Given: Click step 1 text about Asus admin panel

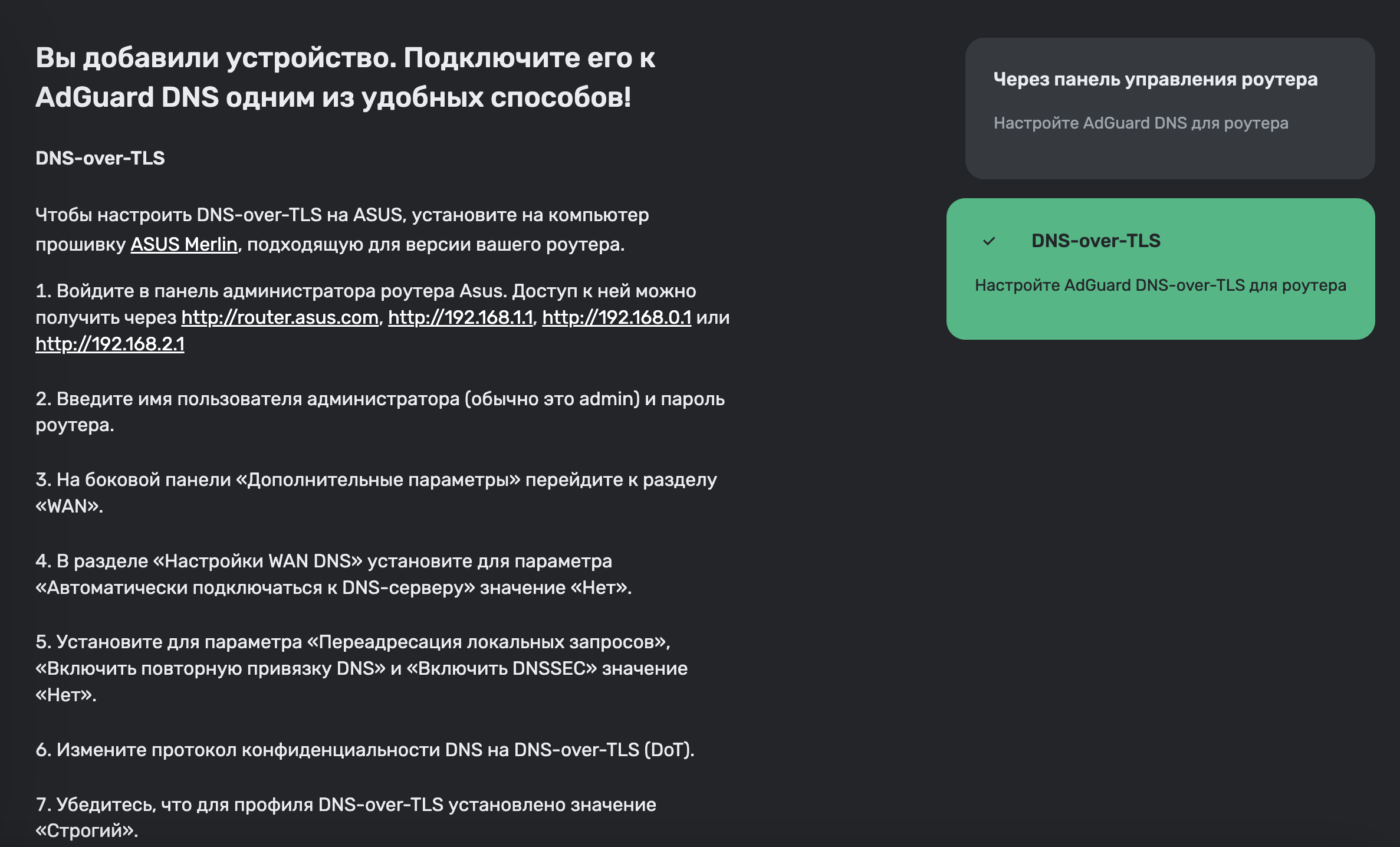Looking at the screenshot, I should click(x=366, y=291).
